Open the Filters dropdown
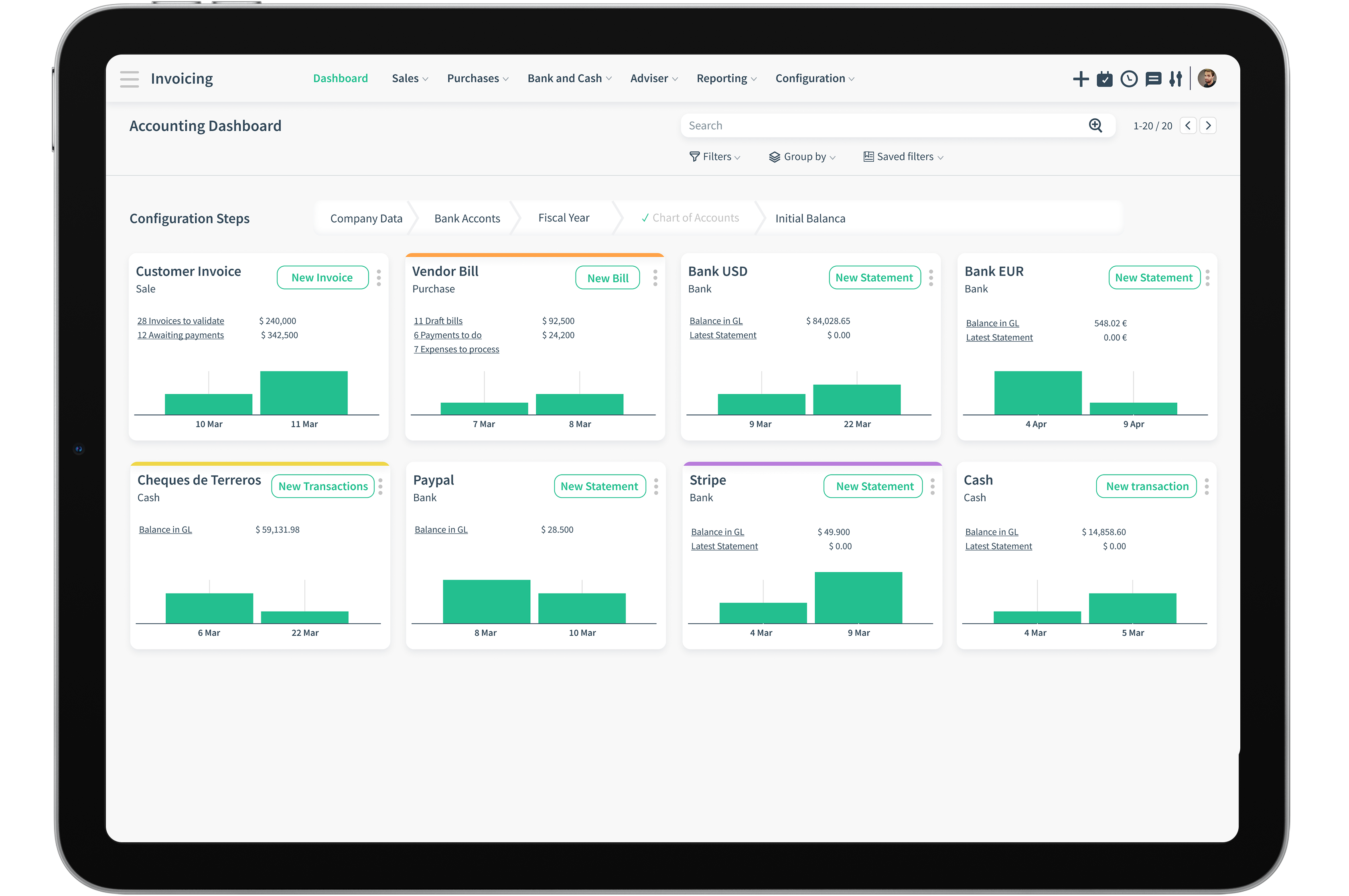 [x=715, y=156]
